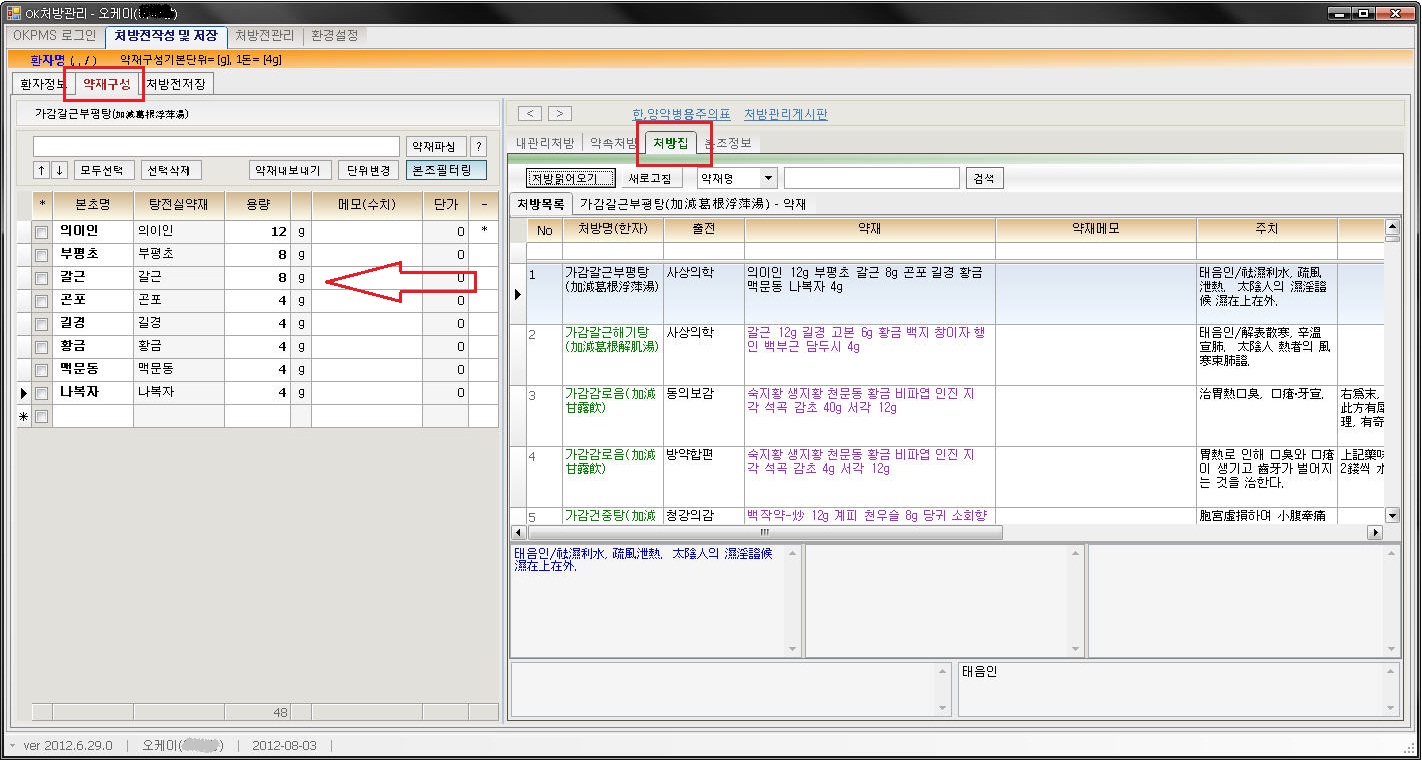
Task: Tick the 갈근 row checkbox
Action: (x=42, y=278)
